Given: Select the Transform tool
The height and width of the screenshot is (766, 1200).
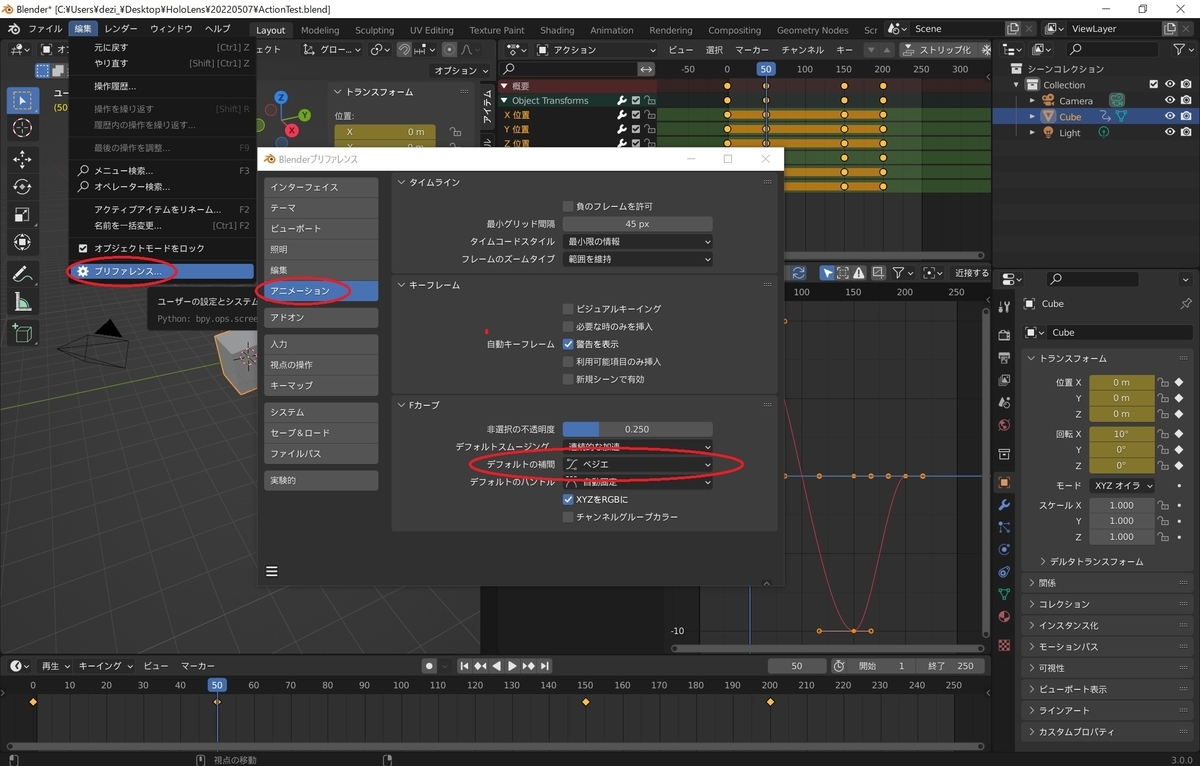Looking at the screenshot, I should point(22,243).
